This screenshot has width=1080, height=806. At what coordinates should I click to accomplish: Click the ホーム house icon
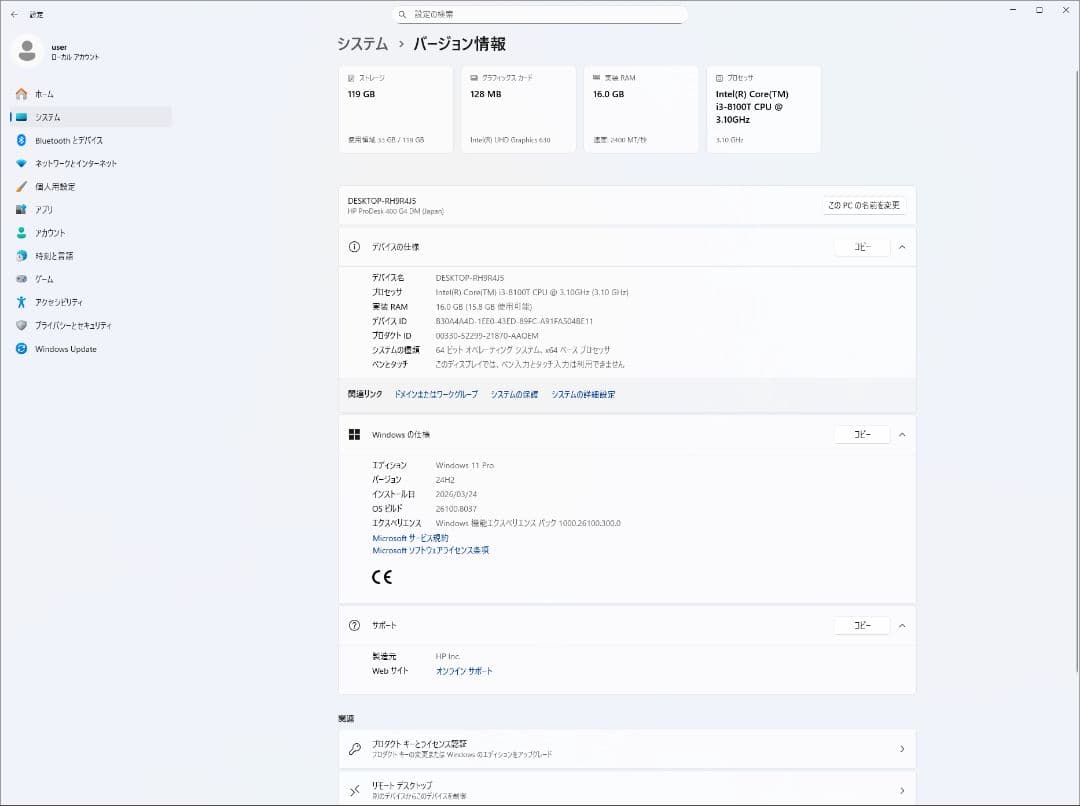click(21, 94)
